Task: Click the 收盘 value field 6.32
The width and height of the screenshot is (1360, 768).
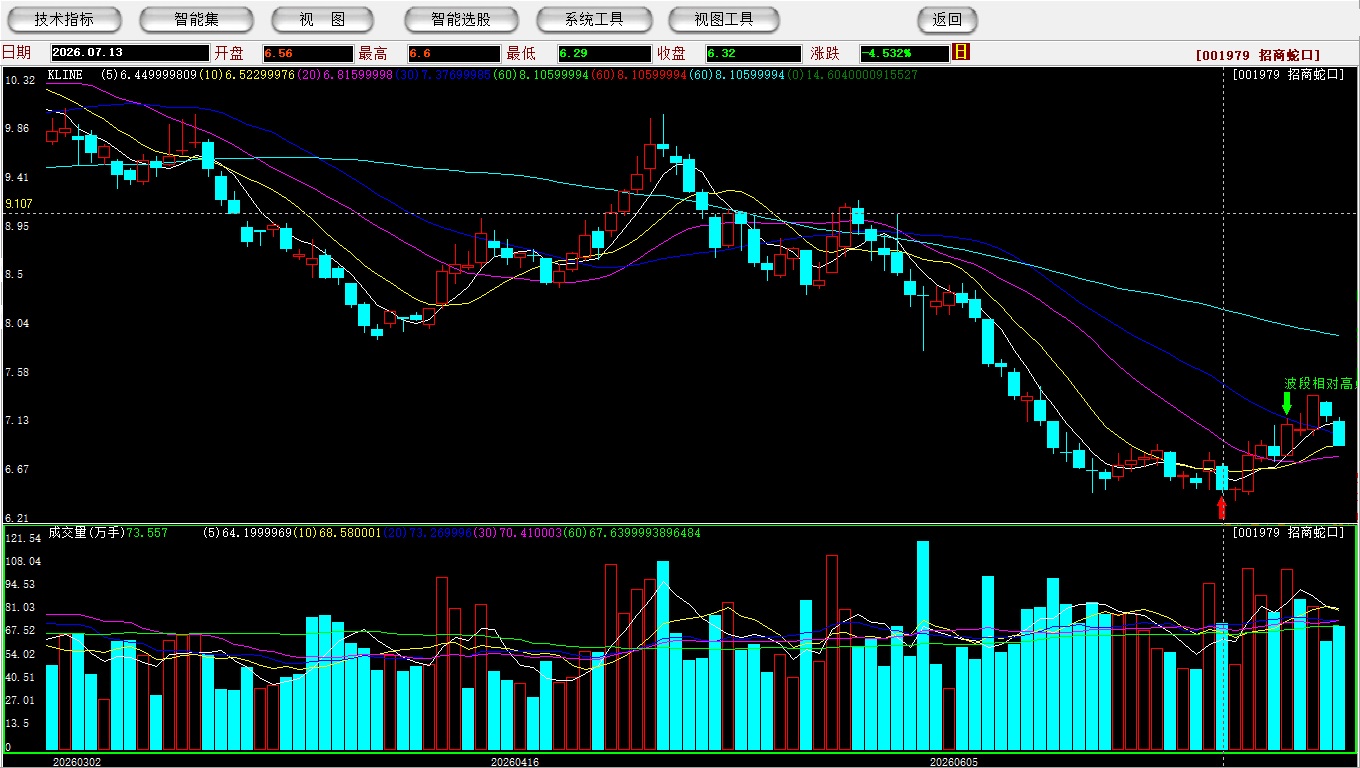Action: [753, 53]
